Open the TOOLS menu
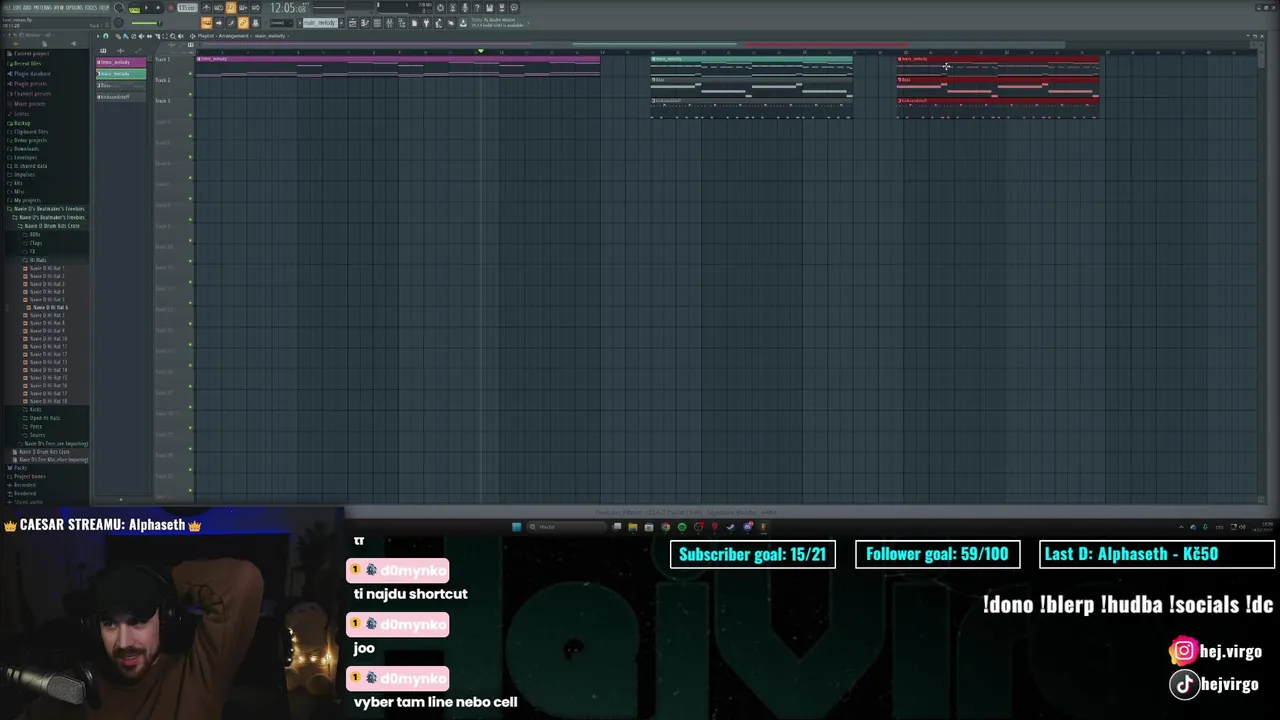This screenshot has height=720, width=1280. 90,8
